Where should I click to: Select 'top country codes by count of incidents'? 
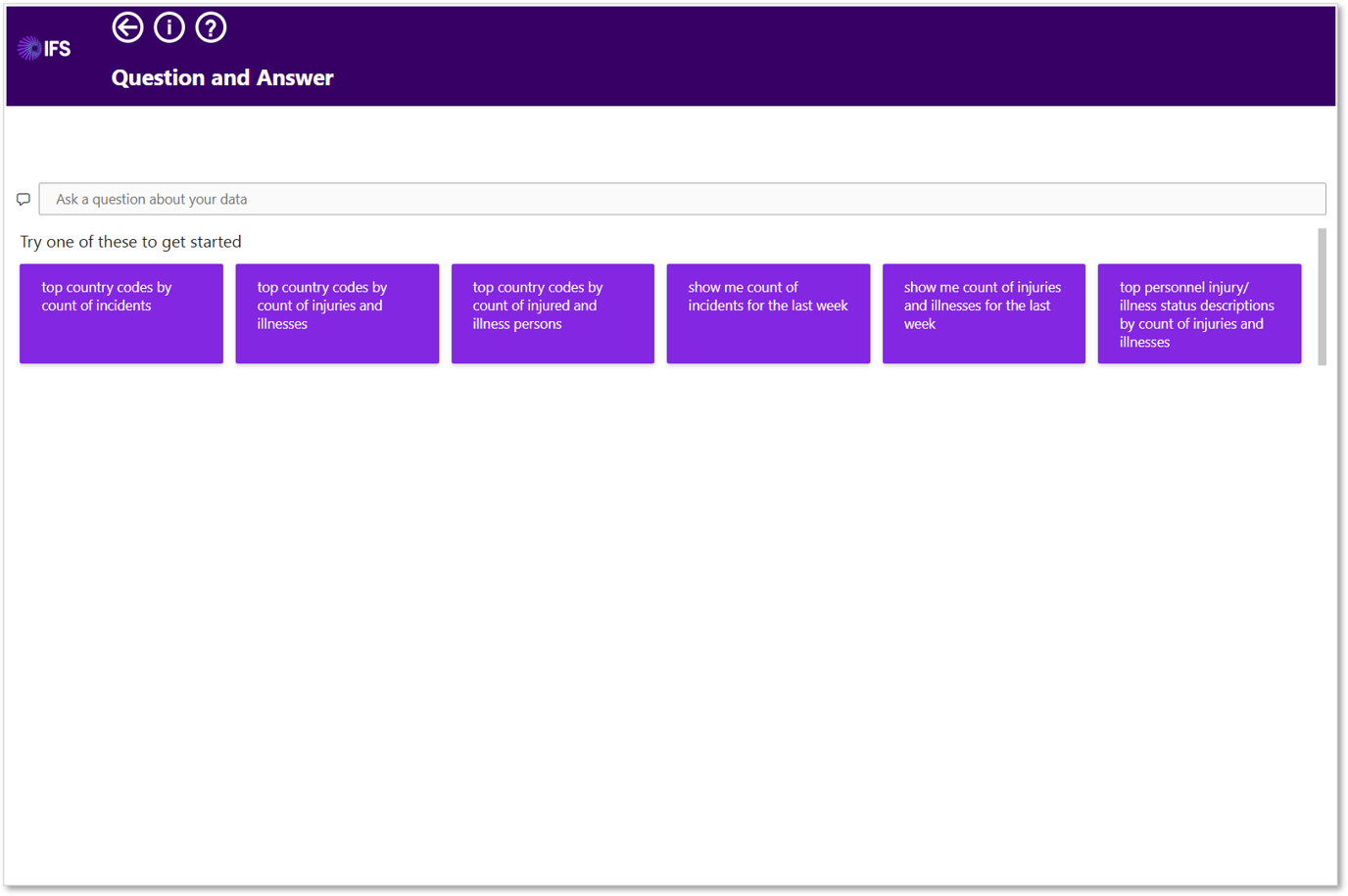click(121, 313)
